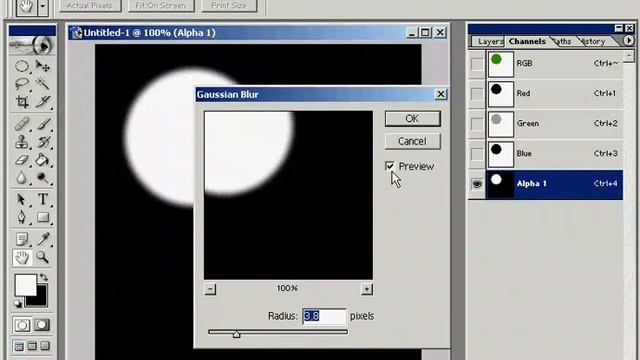This screenshot has height=360, width=640.
Task: Switch to the History tab
Action: pyautogui.click(x=594, y=41)
